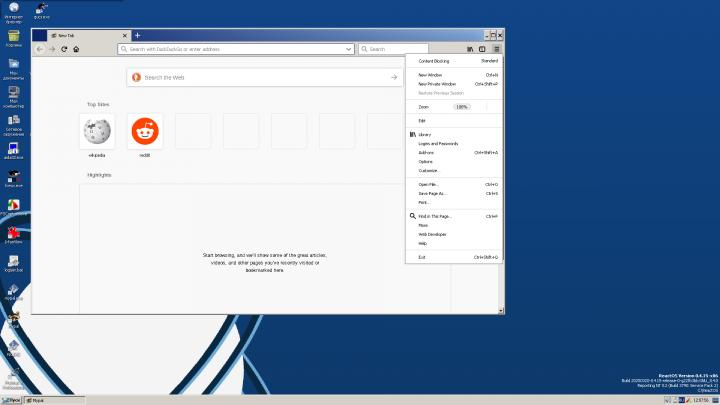The height and width of the screenshot is (405, 720).
Task: Reset zoom via the 100% button
Action: tap(462, 106)
